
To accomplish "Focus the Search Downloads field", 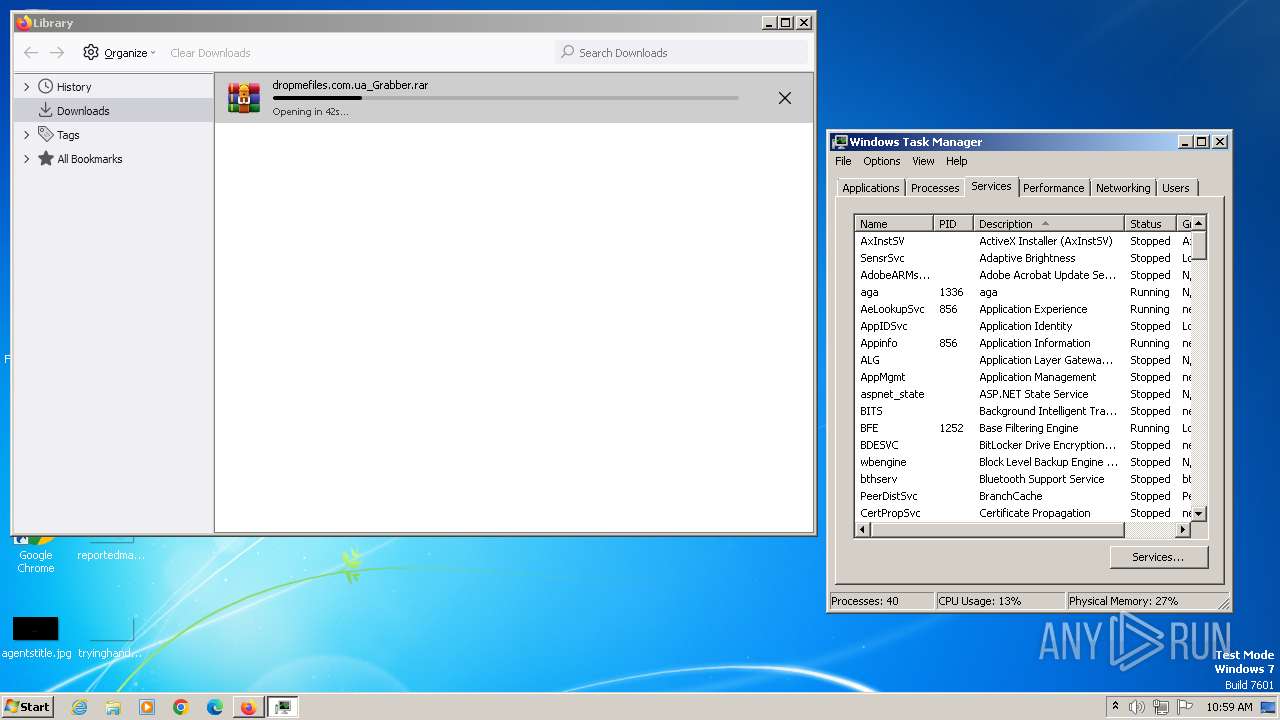I will click(681, 53).
